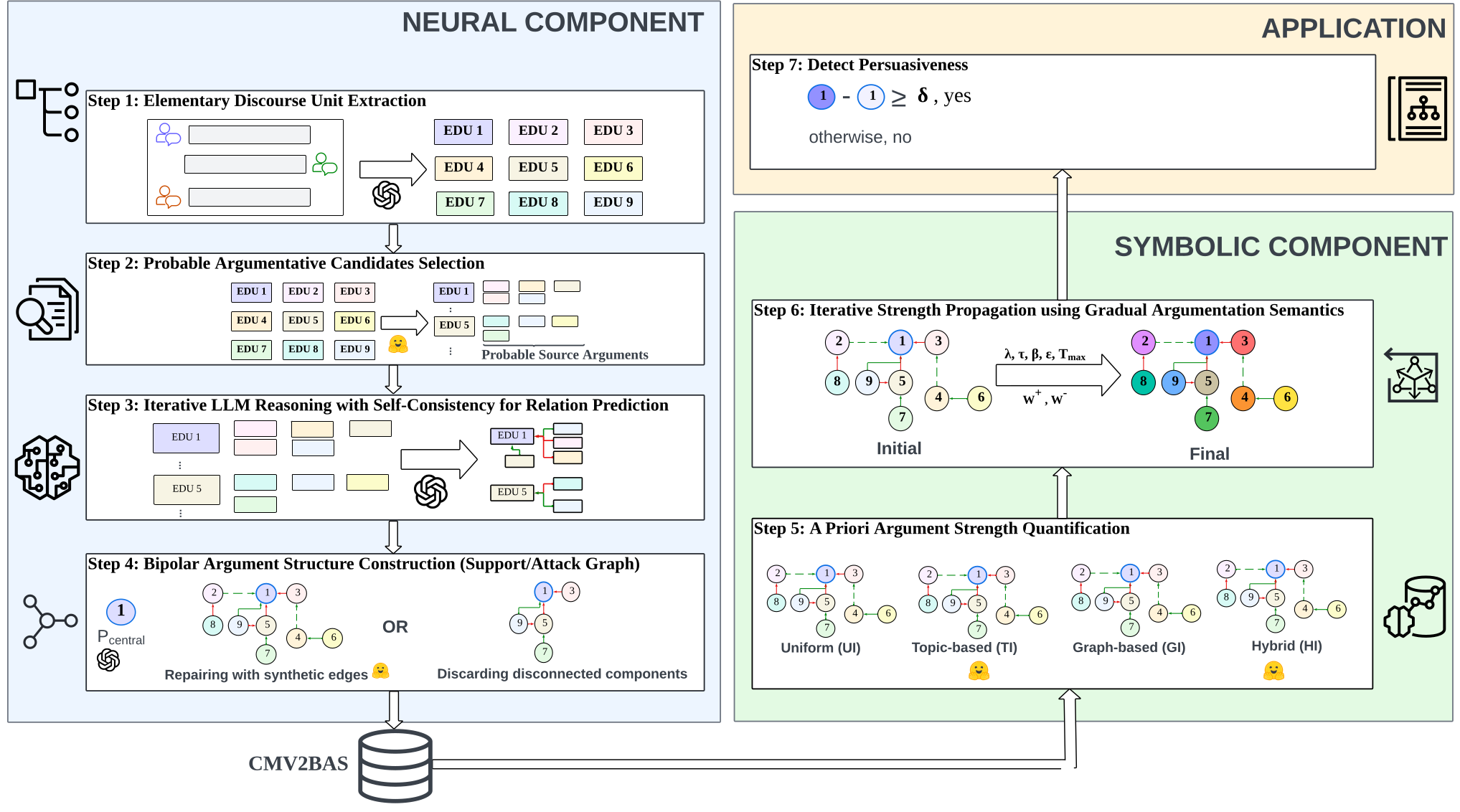Image resolution: width=1460 pixels, height=812 pixels.
Task: Select the EDU 1 box in Step 1
Action: click(463, 131)
